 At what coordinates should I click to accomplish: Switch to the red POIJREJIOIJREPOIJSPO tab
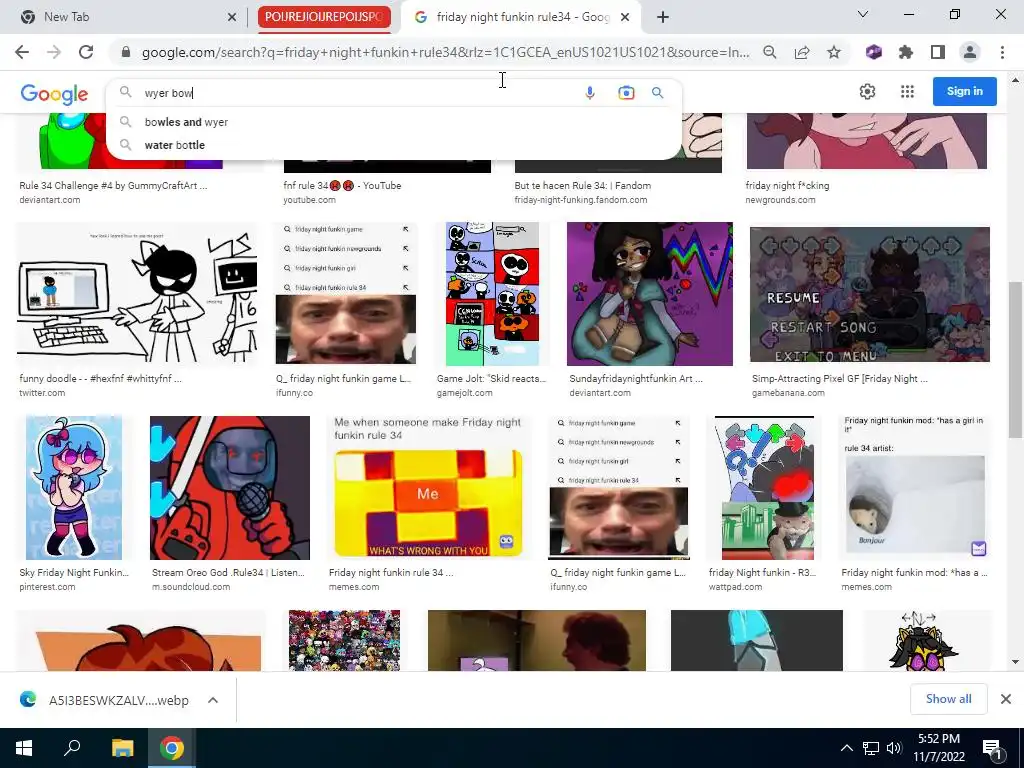pos(324,17)
